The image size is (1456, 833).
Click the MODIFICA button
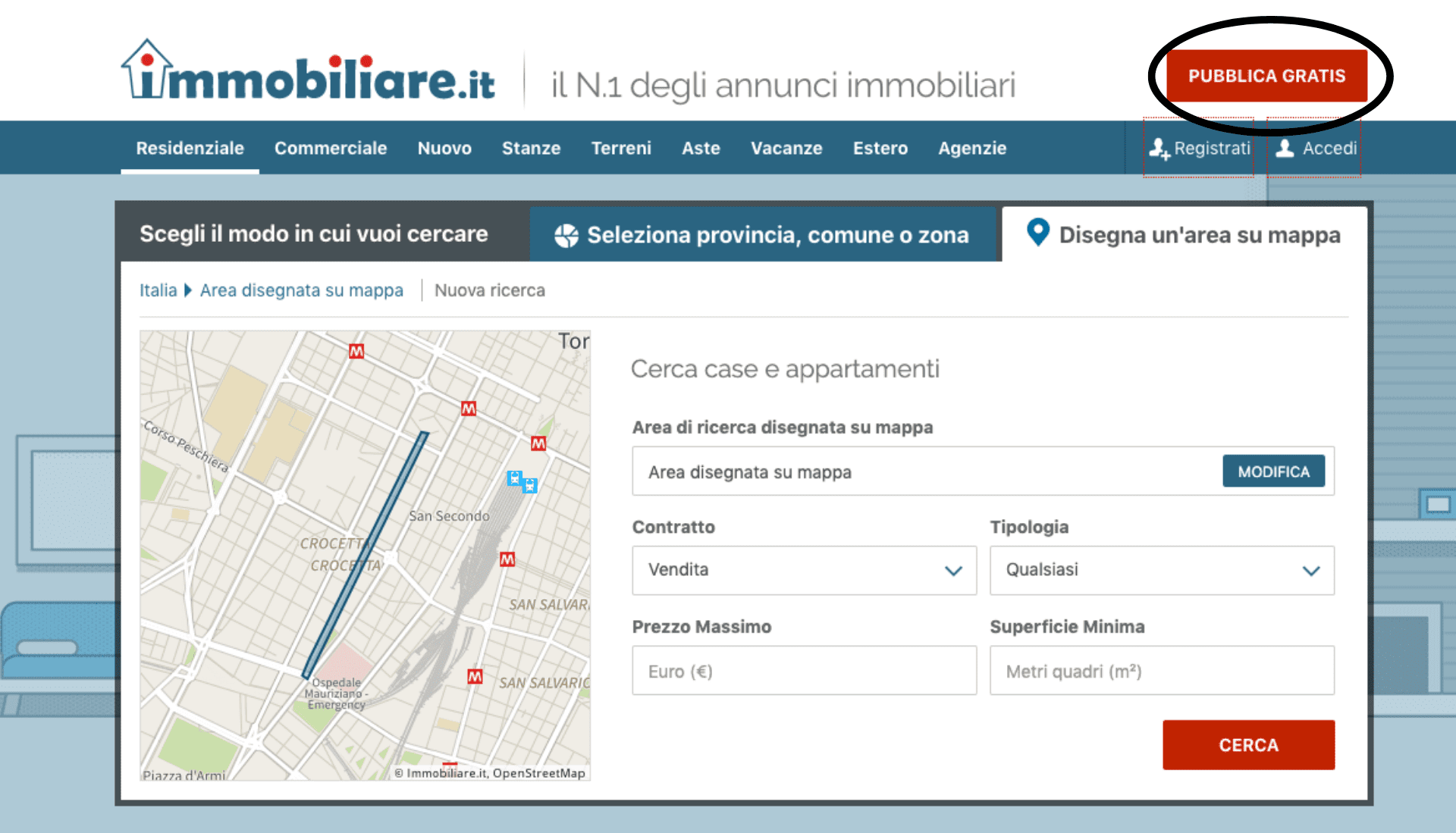pyautogui.click(x=1273, y=471)
